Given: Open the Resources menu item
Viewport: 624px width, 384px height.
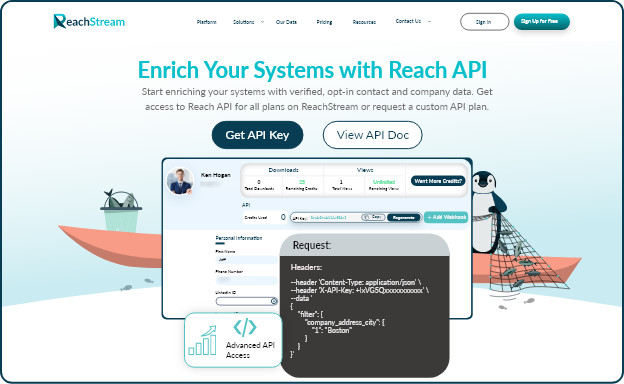Looking at the screenshot, I should tap(364, 22).
